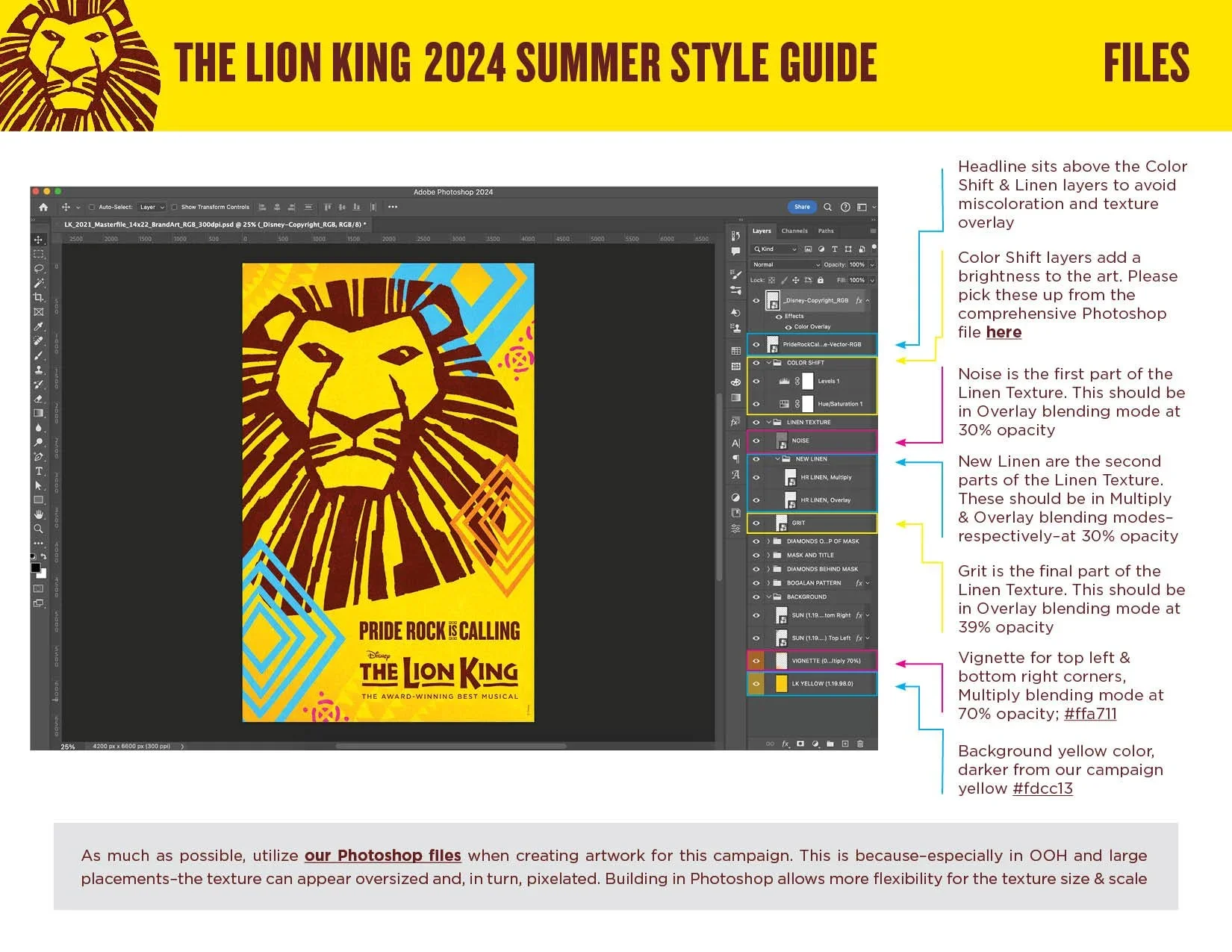Expand the MASK AND TITLE group
This screenshot has width=1232, height=952.
coord(768,555)
